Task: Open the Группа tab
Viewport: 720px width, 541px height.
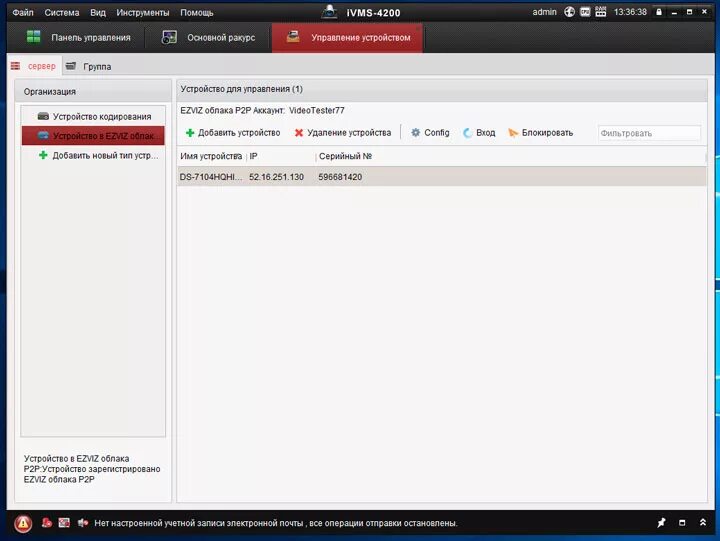Action: click(89, 66)
